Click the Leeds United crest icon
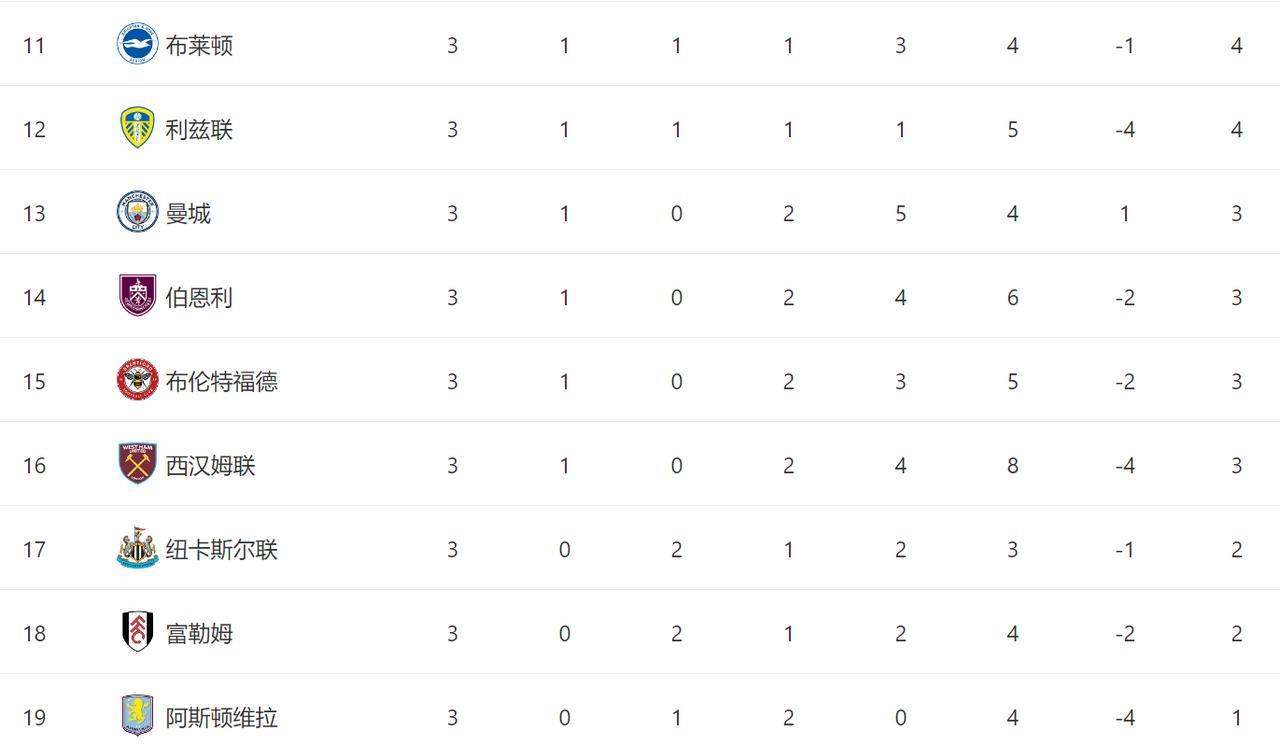This screenshot has width=1280, height=755. [x=137, y=129]
